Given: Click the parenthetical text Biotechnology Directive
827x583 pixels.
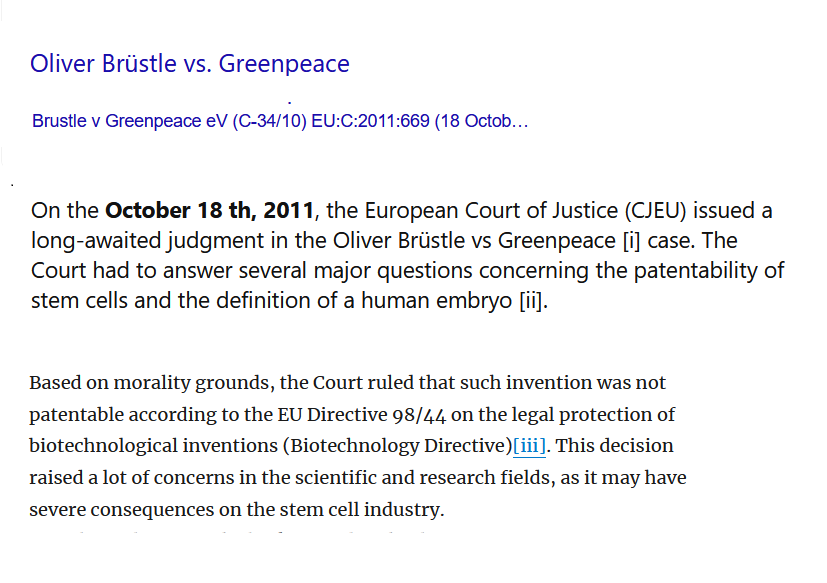Looking at the screenshot, I should coord(398,446).
